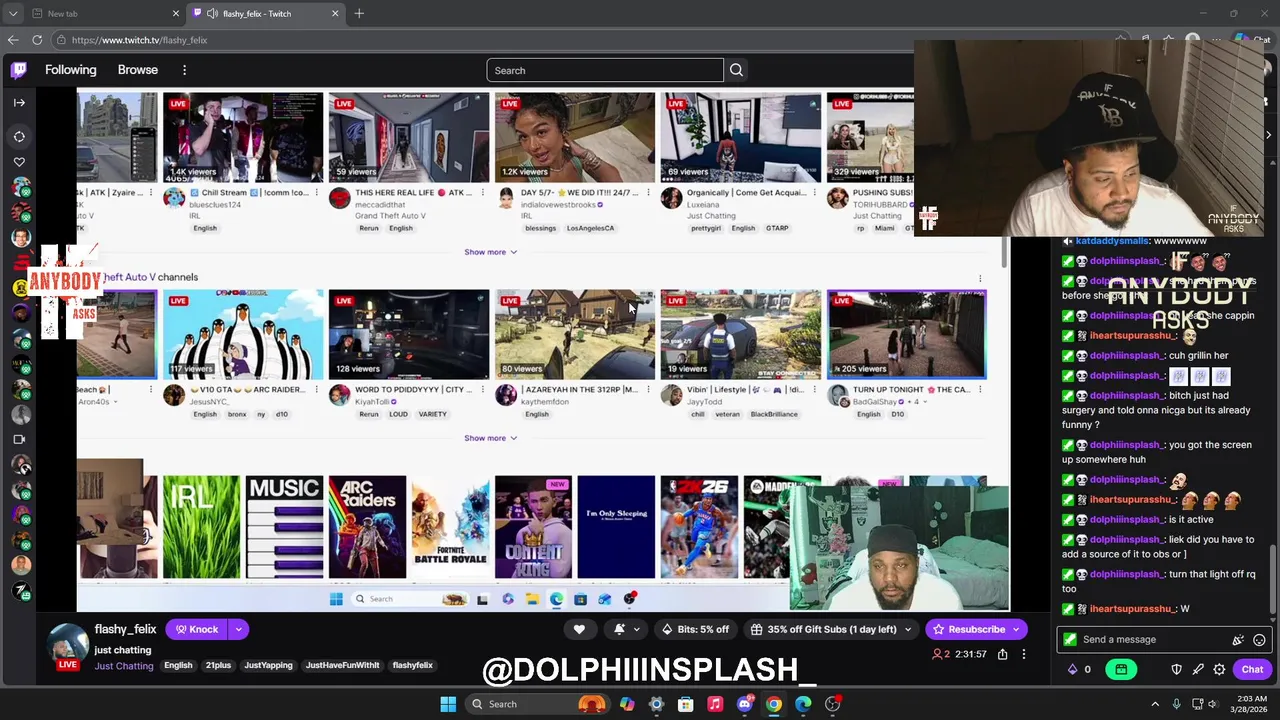Screen dimensions: 1280x720
Task: Open the Bits balance diamond icon
Action: pyautogui.click(x=1073, y=669)
